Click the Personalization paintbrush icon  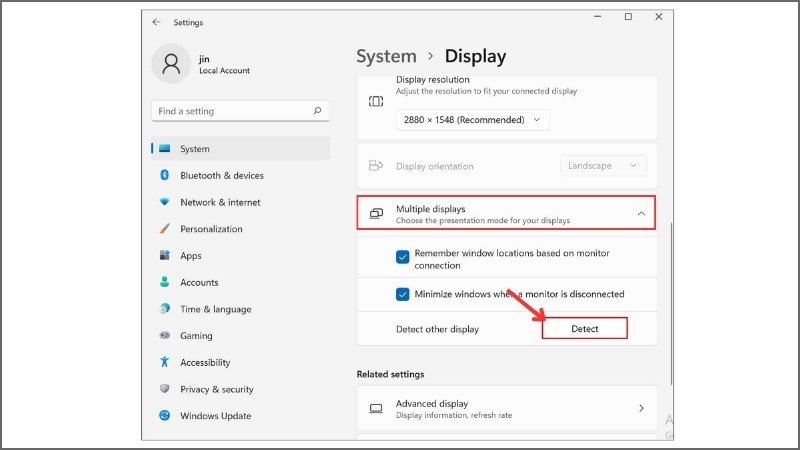164,229
